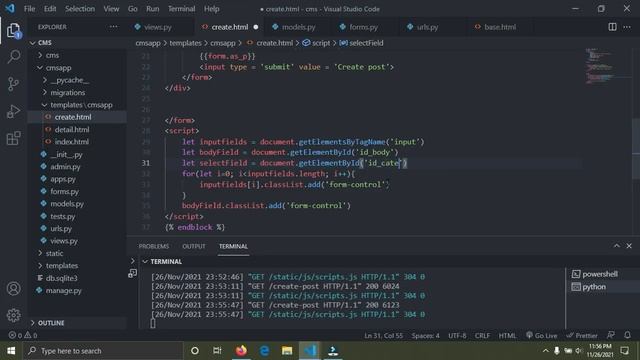Open editor More Actions ellipsis
This screenshot has width=640, height=360.
(627, 27)
